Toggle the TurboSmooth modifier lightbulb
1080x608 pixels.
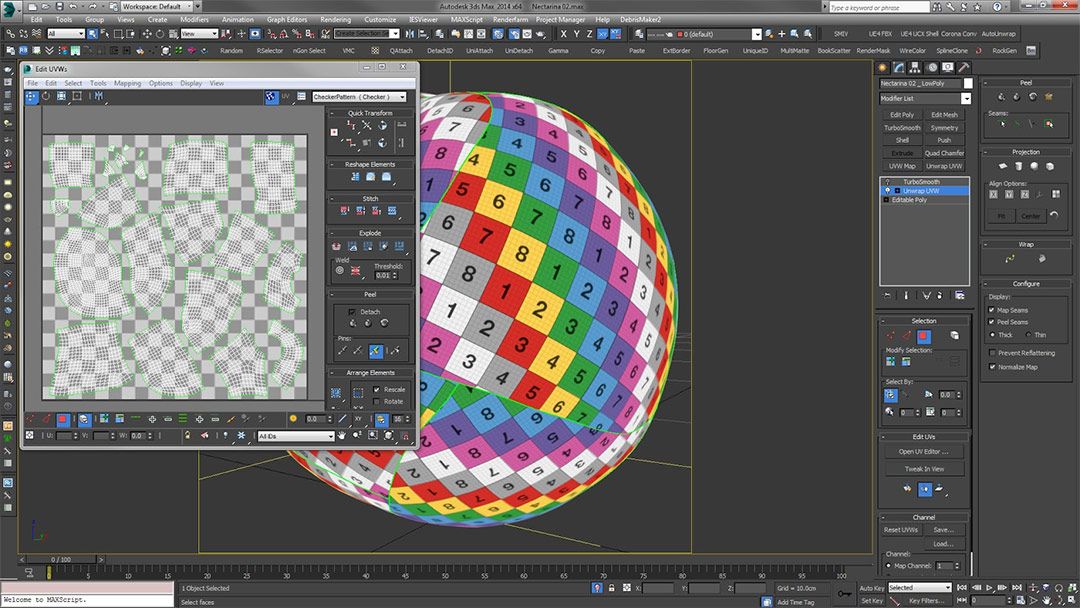pyautogui.click(x=887, y=182)
